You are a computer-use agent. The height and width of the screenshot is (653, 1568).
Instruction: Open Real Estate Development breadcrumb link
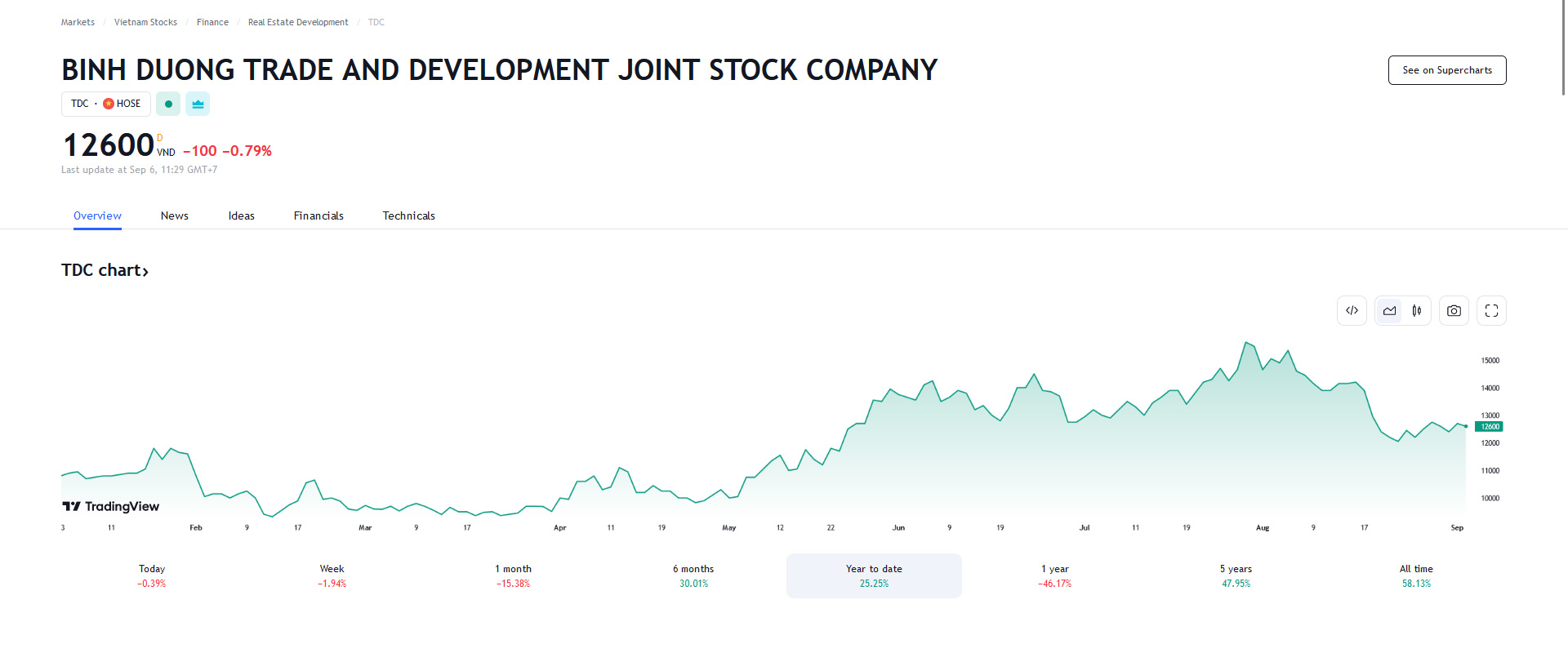(298, 22)
